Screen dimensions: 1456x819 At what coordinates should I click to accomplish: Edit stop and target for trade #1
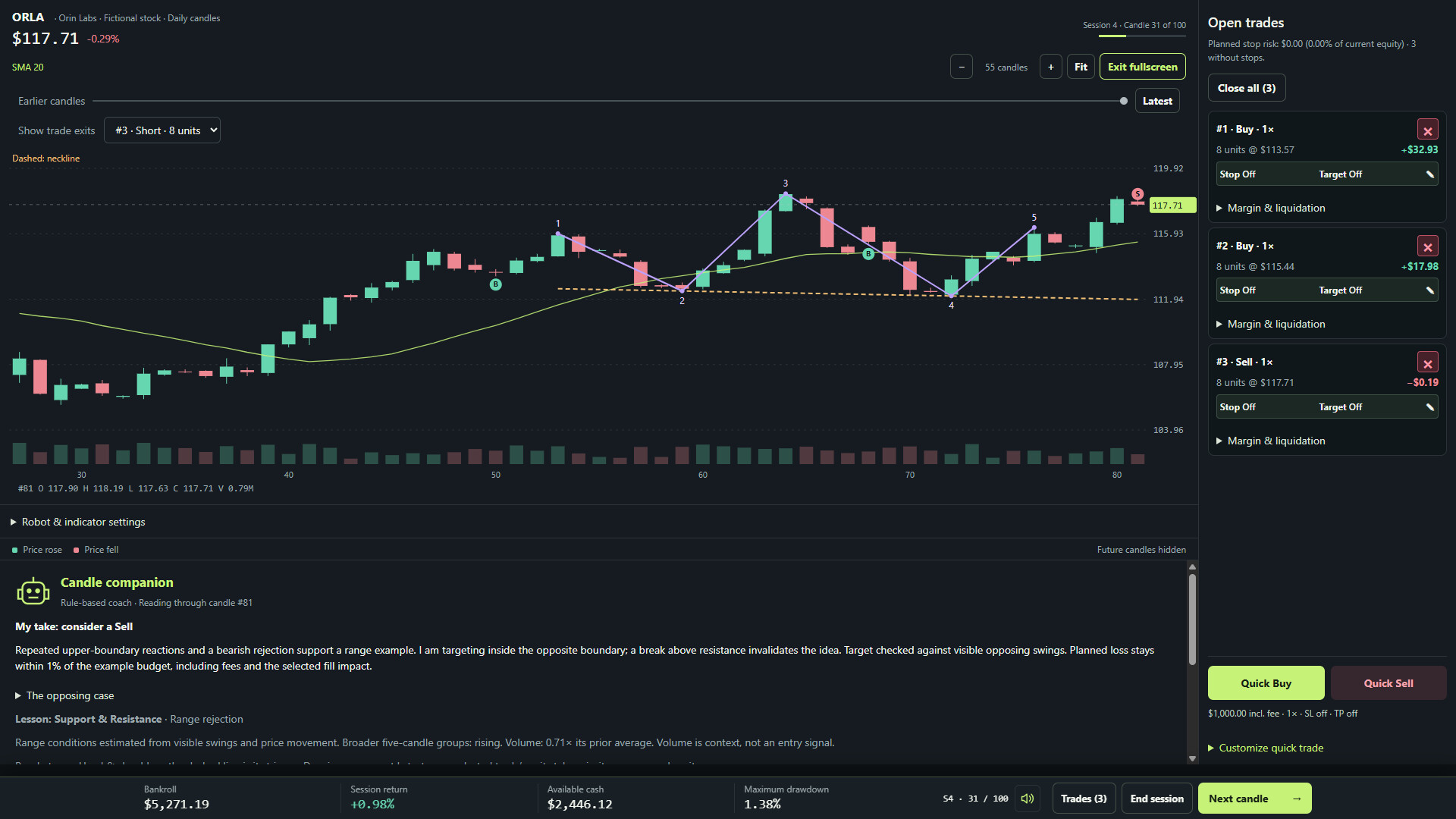coord(1429,174)
